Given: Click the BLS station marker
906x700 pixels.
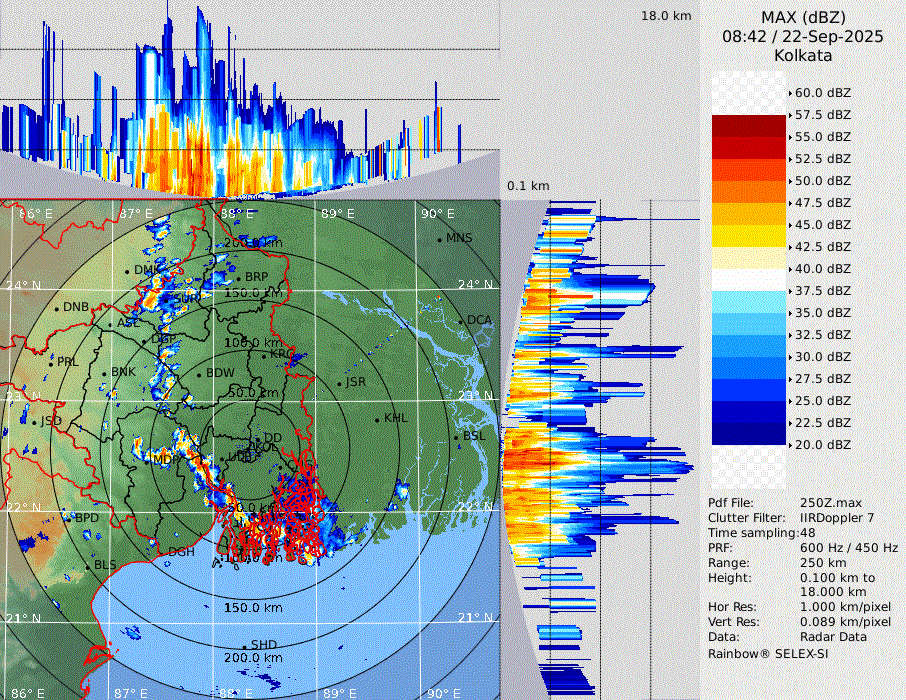Looking at the screenshot, I should 87,566.
